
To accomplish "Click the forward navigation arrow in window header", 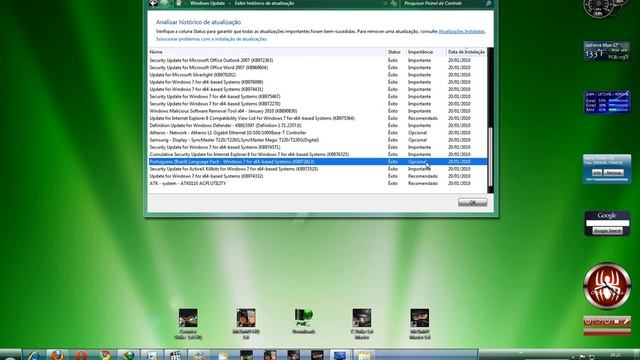I will point(164,3).
